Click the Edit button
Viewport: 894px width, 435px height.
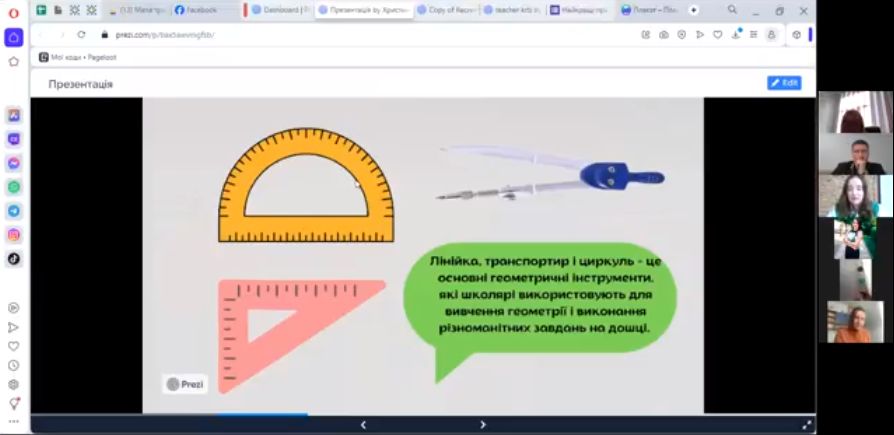click(x=784, y=83)
